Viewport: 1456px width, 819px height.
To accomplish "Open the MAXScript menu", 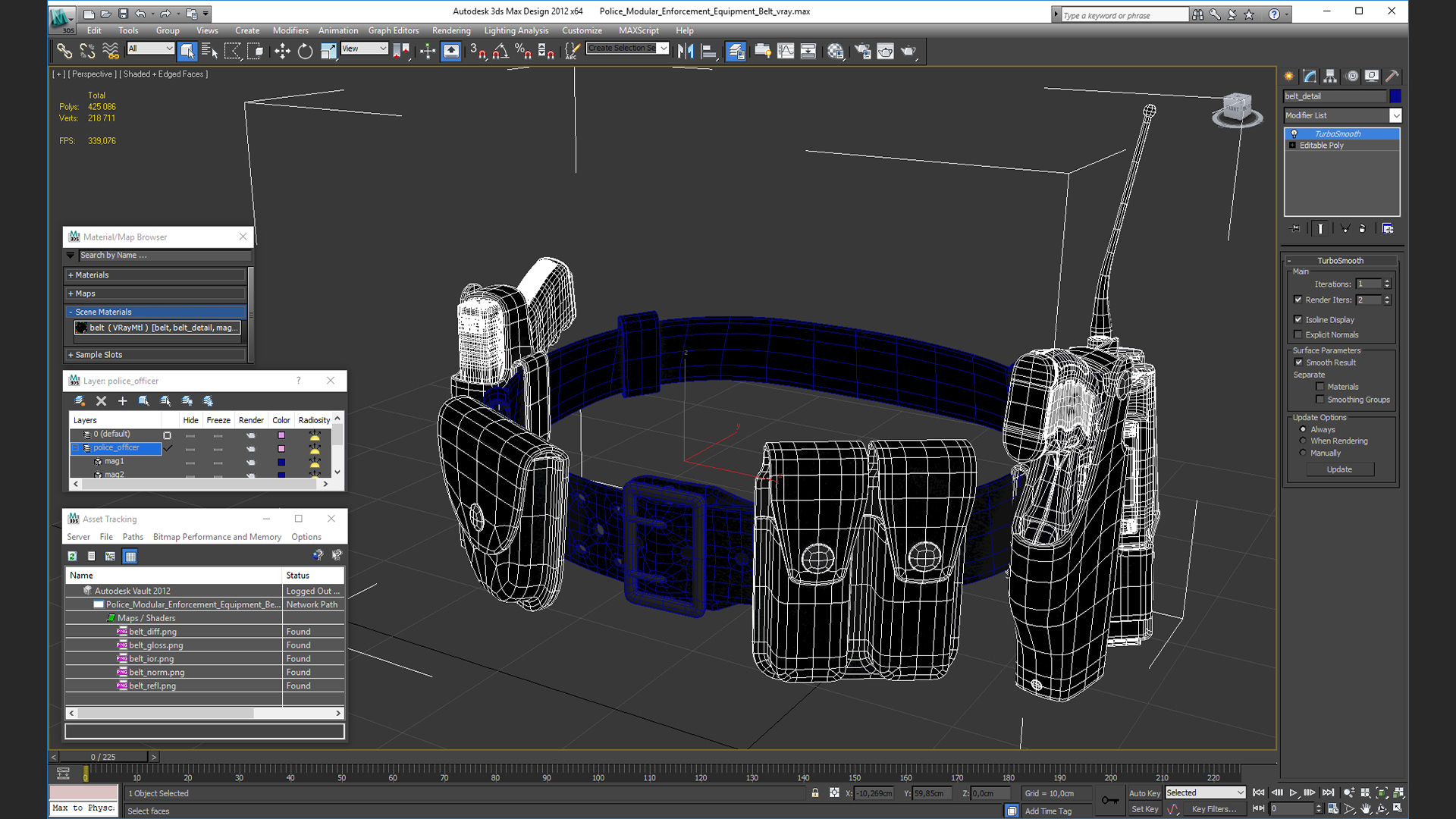I will tap(639, 30).
